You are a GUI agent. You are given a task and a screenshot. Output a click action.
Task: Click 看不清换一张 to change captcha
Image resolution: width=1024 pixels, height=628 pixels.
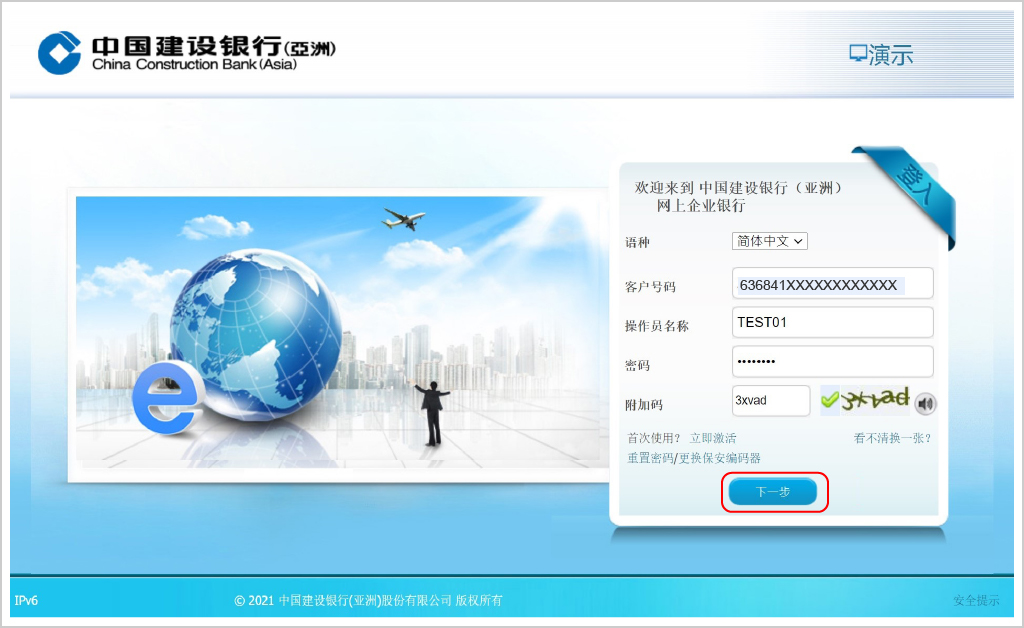point(892,438)
